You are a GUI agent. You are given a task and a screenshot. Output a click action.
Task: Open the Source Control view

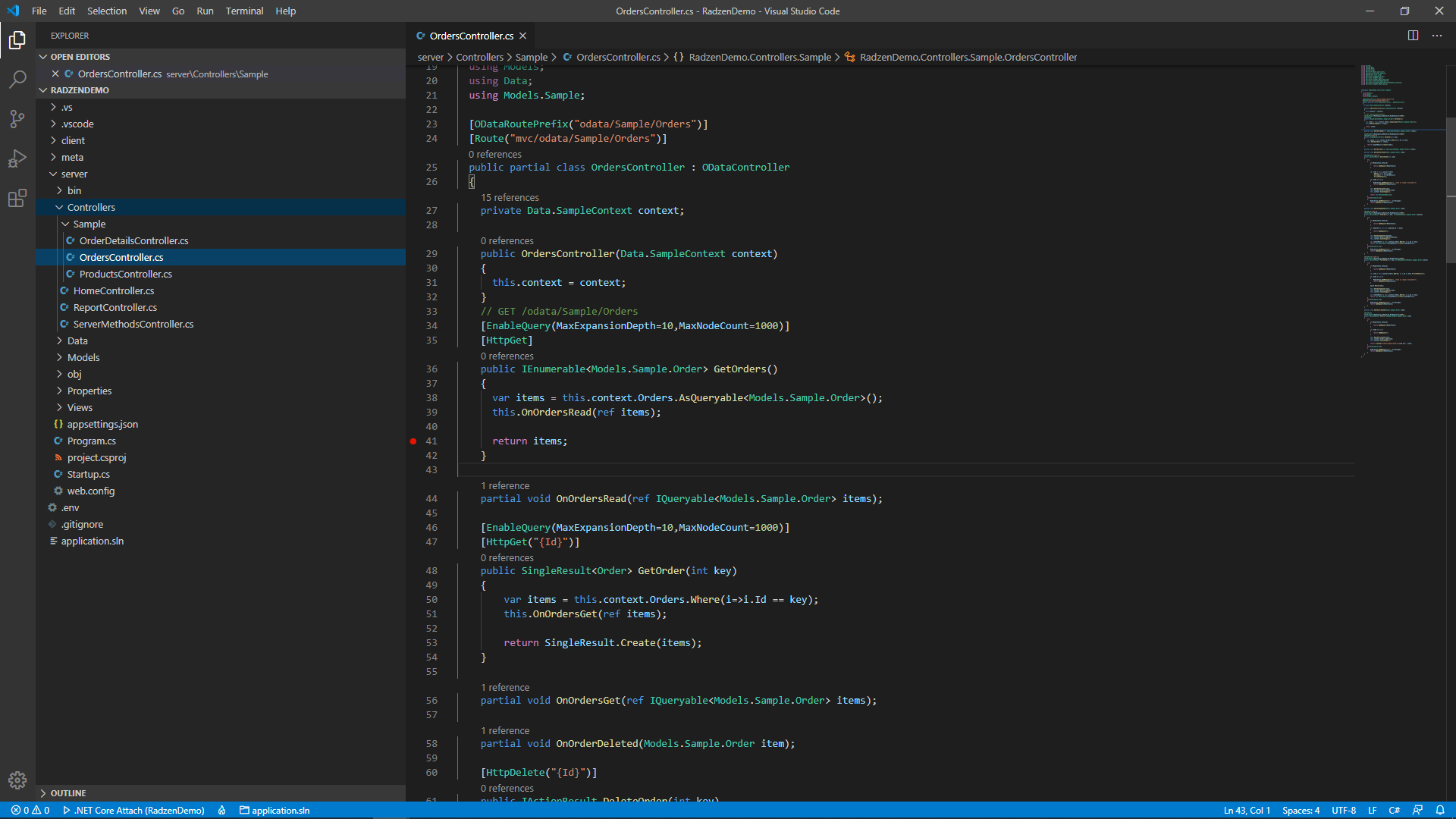click(17, 118)
